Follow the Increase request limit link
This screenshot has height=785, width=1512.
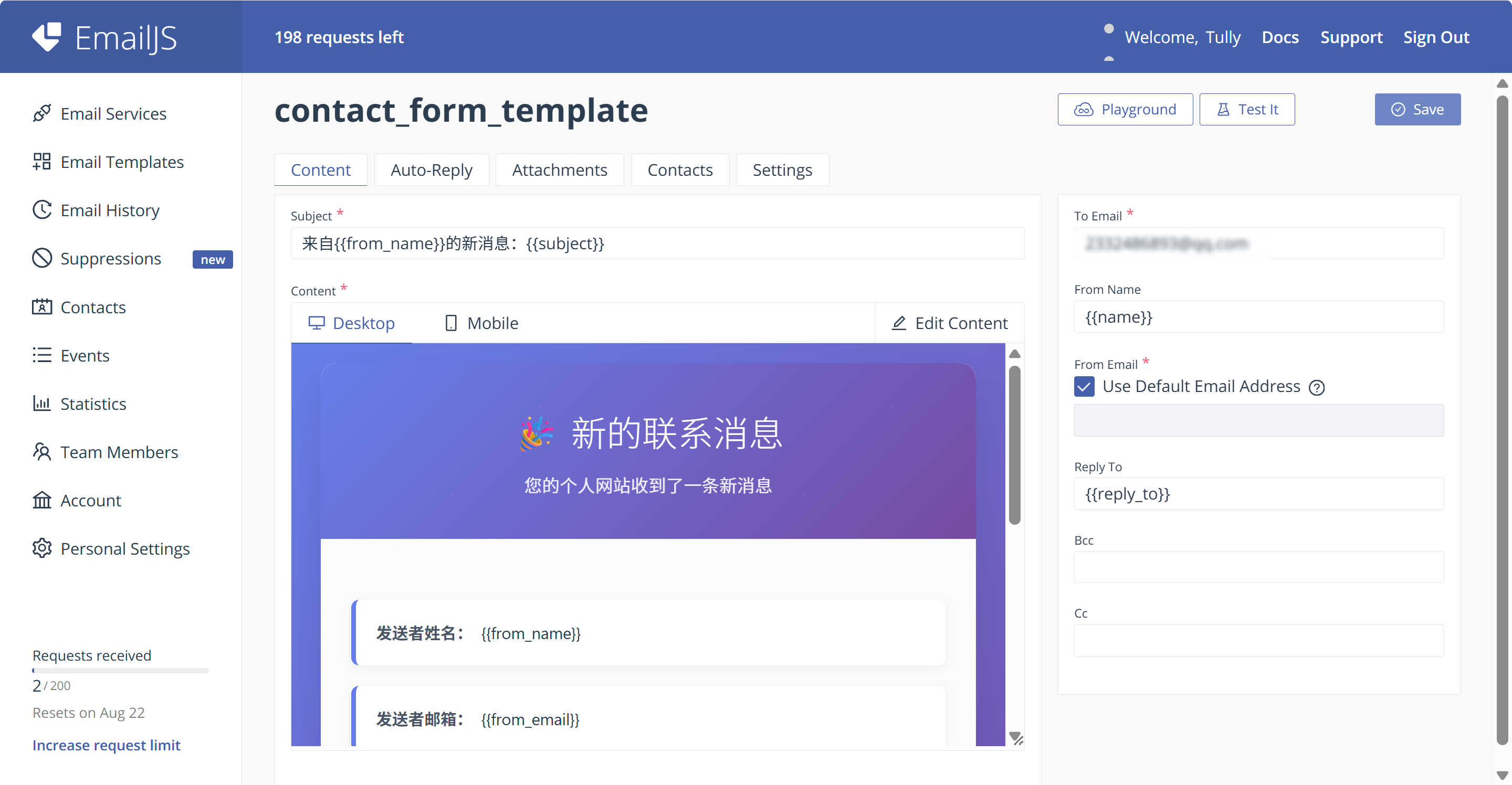click(x=106, y=745)
